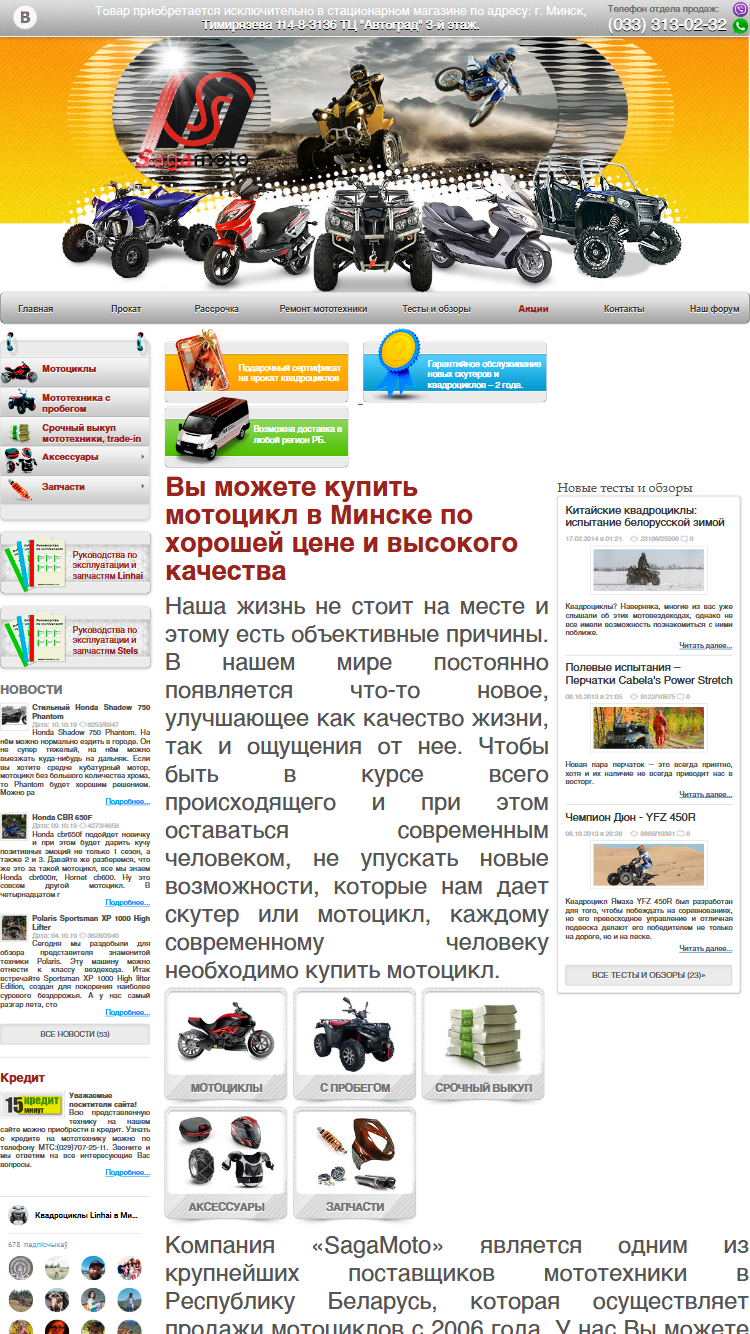Viewport: 750px width, 1334px height.
Task: Click the Honda Shadow 750 news thumbnail
Action: tap(14, 715)
